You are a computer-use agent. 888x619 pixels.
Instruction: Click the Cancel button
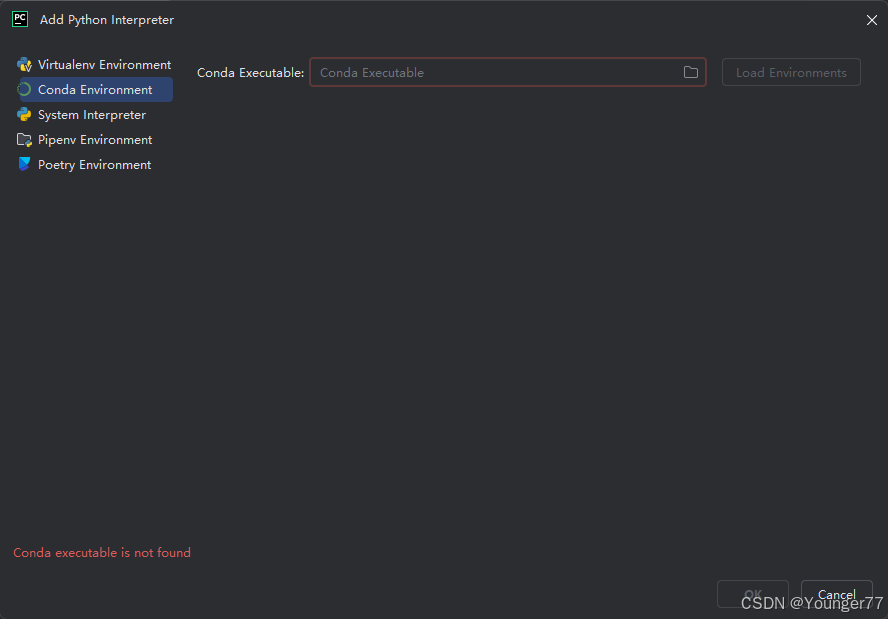pyautogui.click(x=837, y=594)
